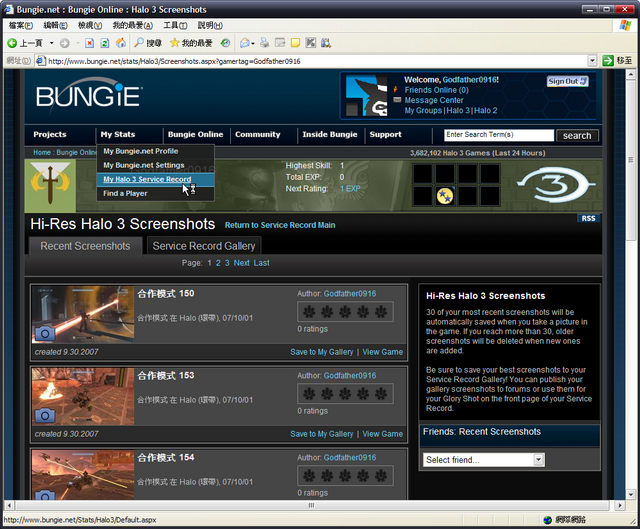
Task: Open the Select friend dropdown
Action: coord(484,460)
